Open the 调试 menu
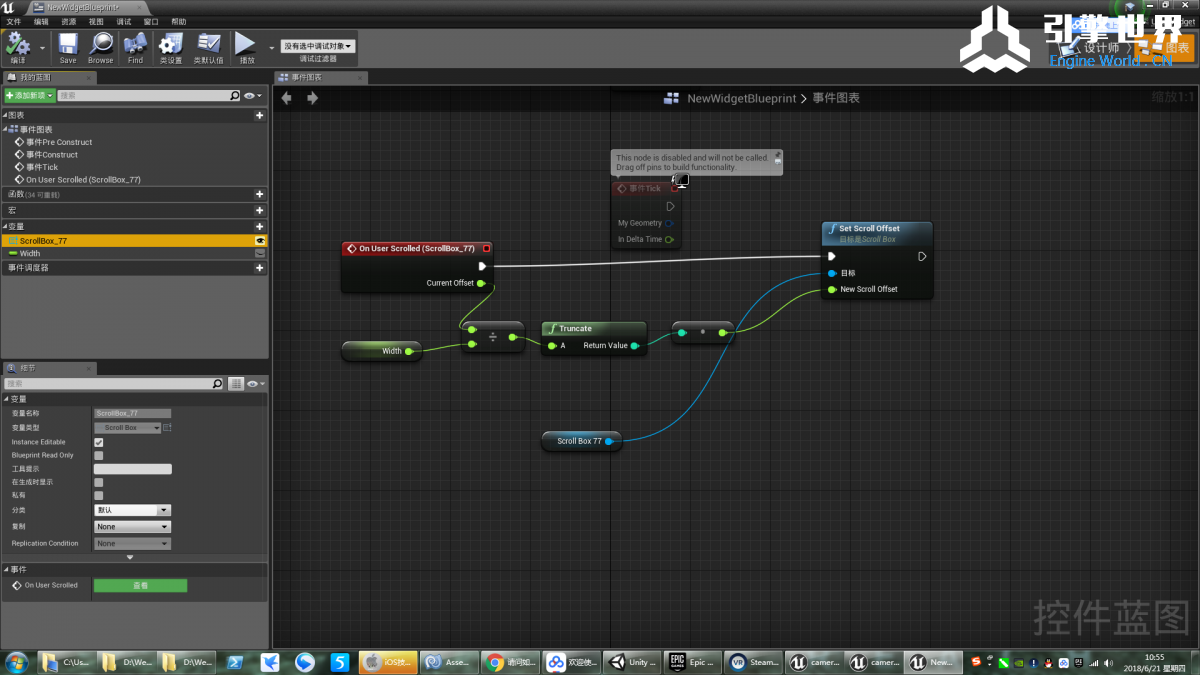This screenshot has width=1200, height=675. (x=124, y=21)
